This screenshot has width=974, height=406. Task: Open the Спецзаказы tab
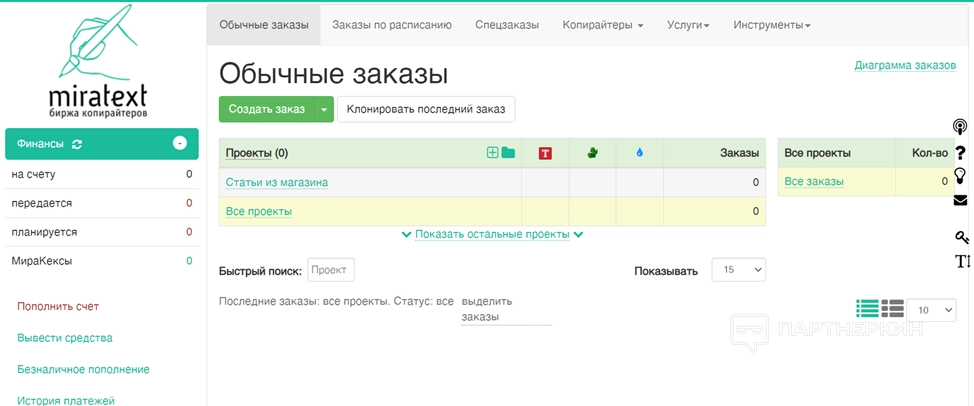pyautogui.click(x=507, y=25)
